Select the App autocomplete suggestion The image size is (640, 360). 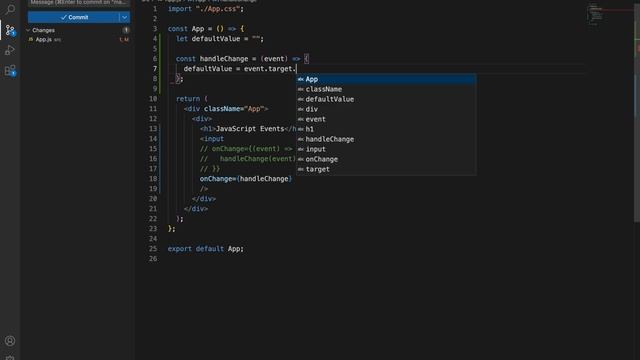(386, 79)
